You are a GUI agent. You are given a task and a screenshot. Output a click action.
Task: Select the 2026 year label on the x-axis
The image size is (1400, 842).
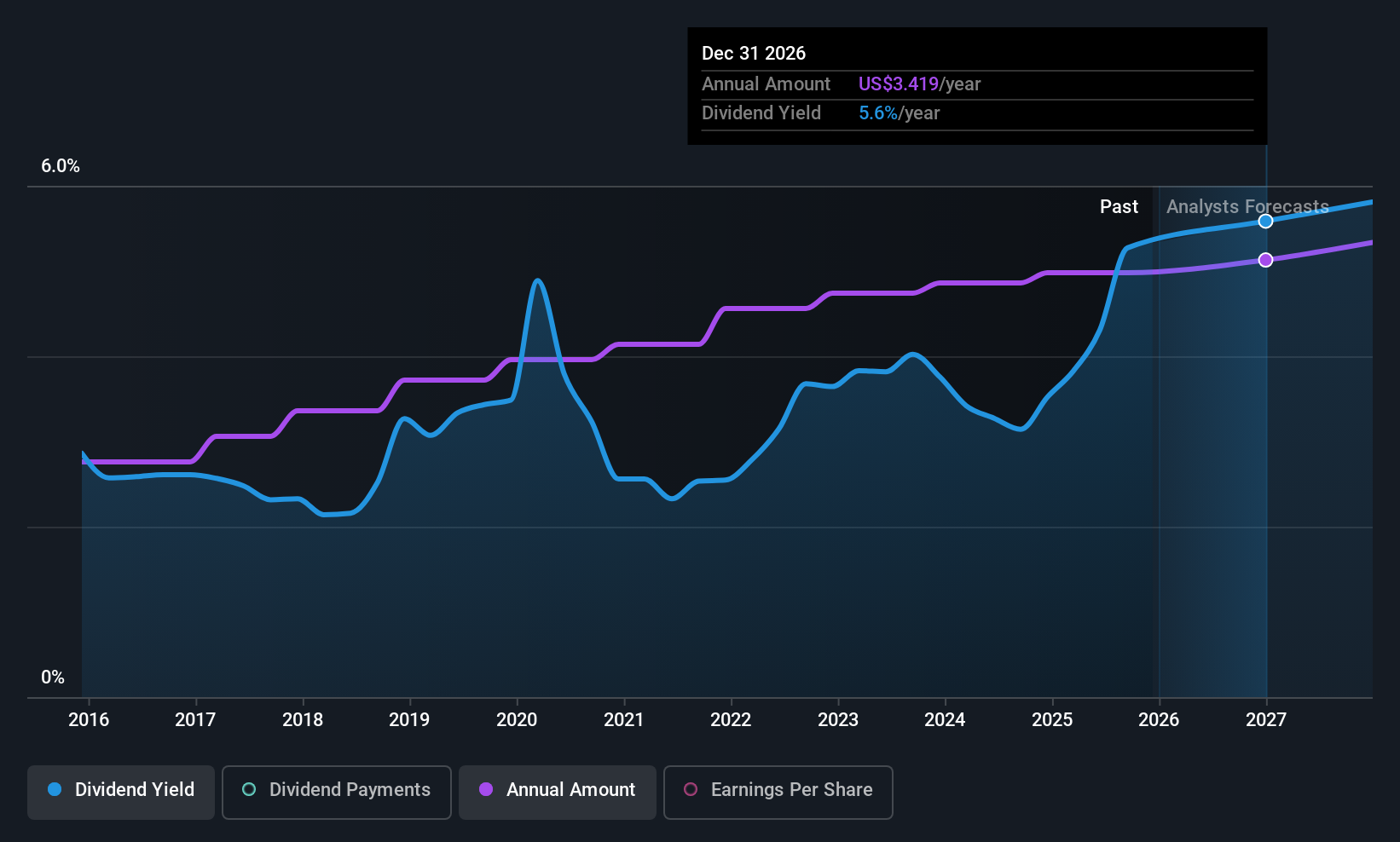click(1159, 720)
